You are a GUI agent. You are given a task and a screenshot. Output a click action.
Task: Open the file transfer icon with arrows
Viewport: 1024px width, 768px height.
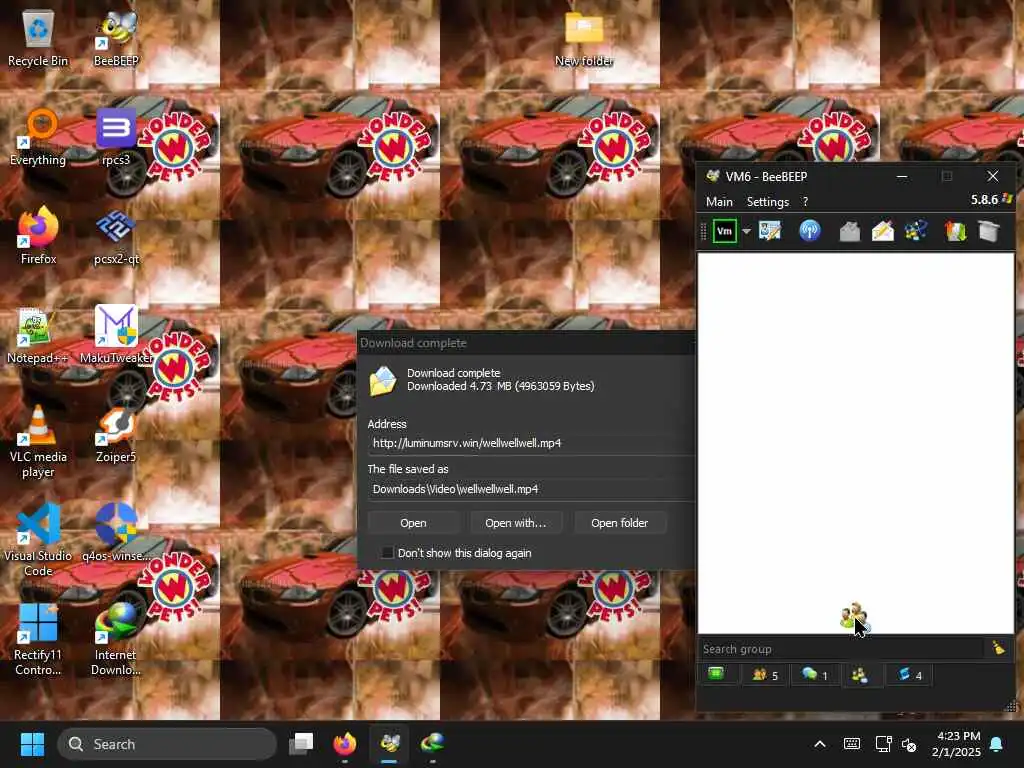tap(955, 231)
